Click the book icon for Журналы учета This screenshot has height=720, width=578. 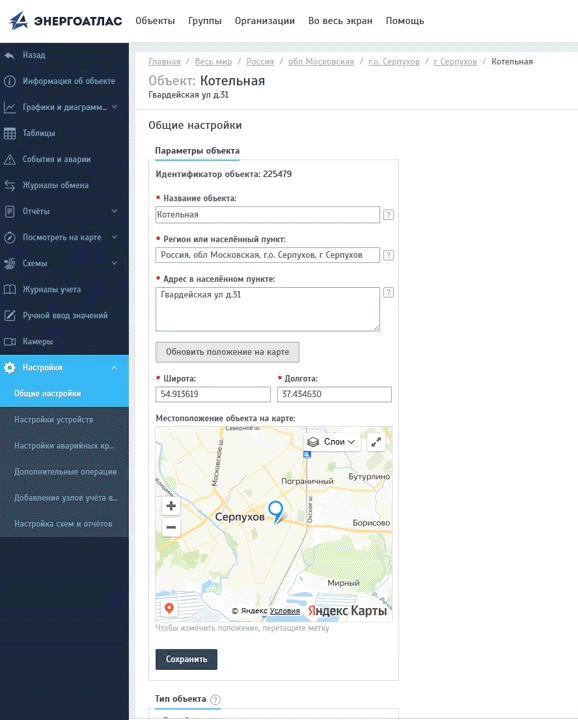(x=9, y=290)
